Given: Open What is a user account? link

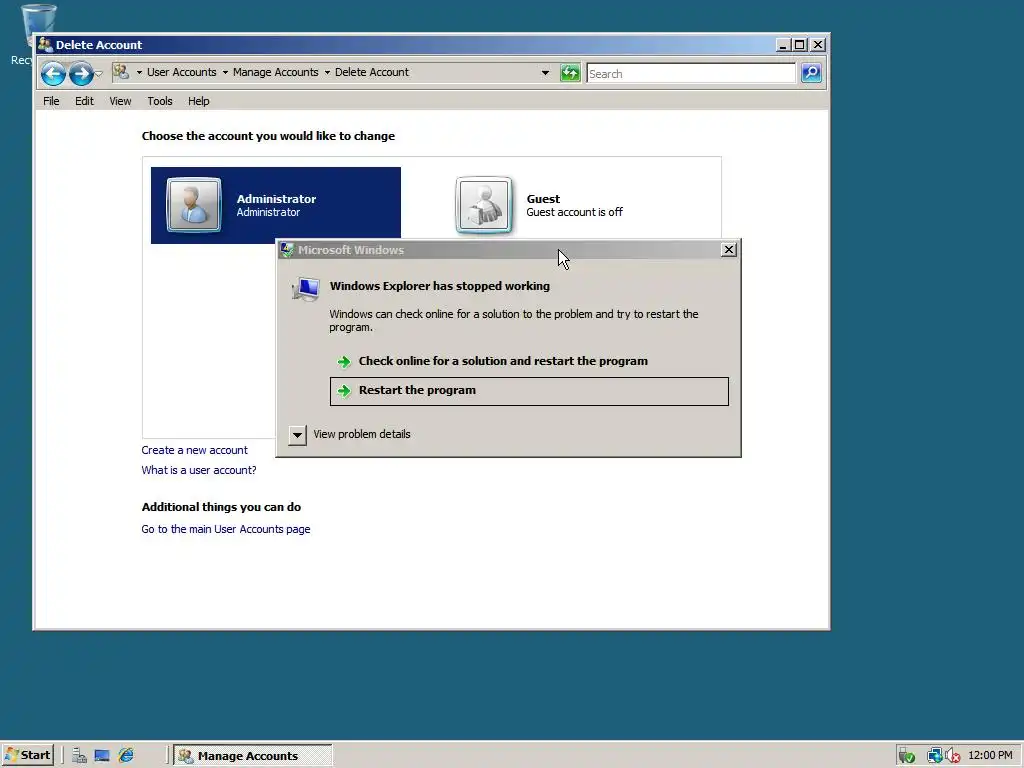Looking at the screenshot, I should tap(199, 470).
